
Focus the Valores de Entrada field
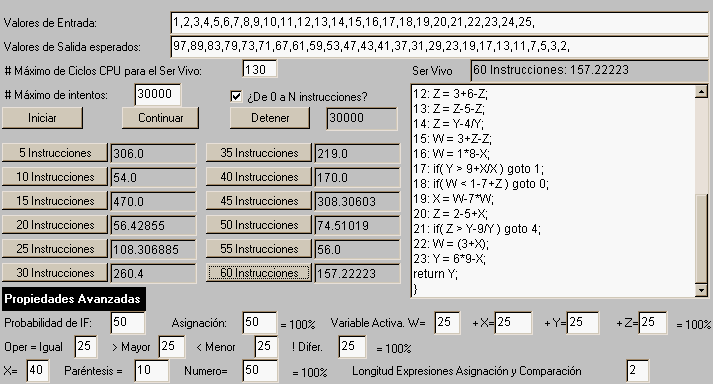[439, 22]
